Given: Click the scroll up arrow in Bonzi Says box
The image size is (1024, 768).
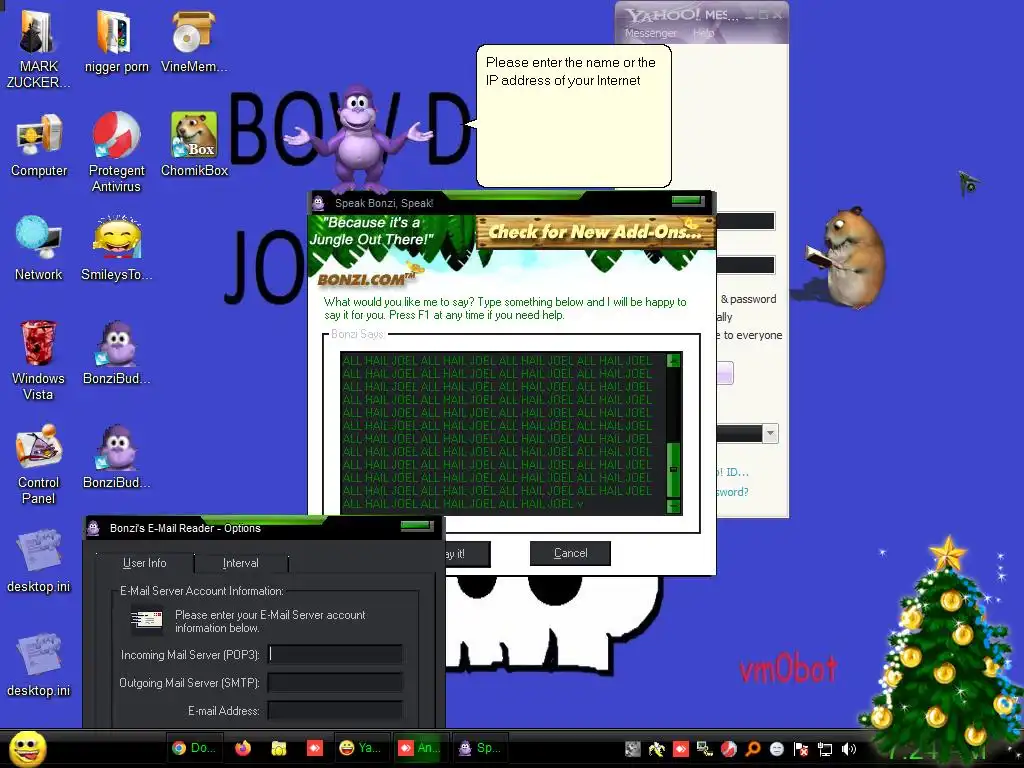Looking at the screenshot, I should [x=674, y=360].
